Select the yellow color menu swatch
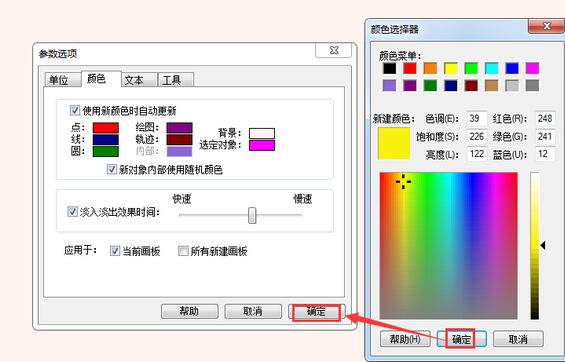 451,68
